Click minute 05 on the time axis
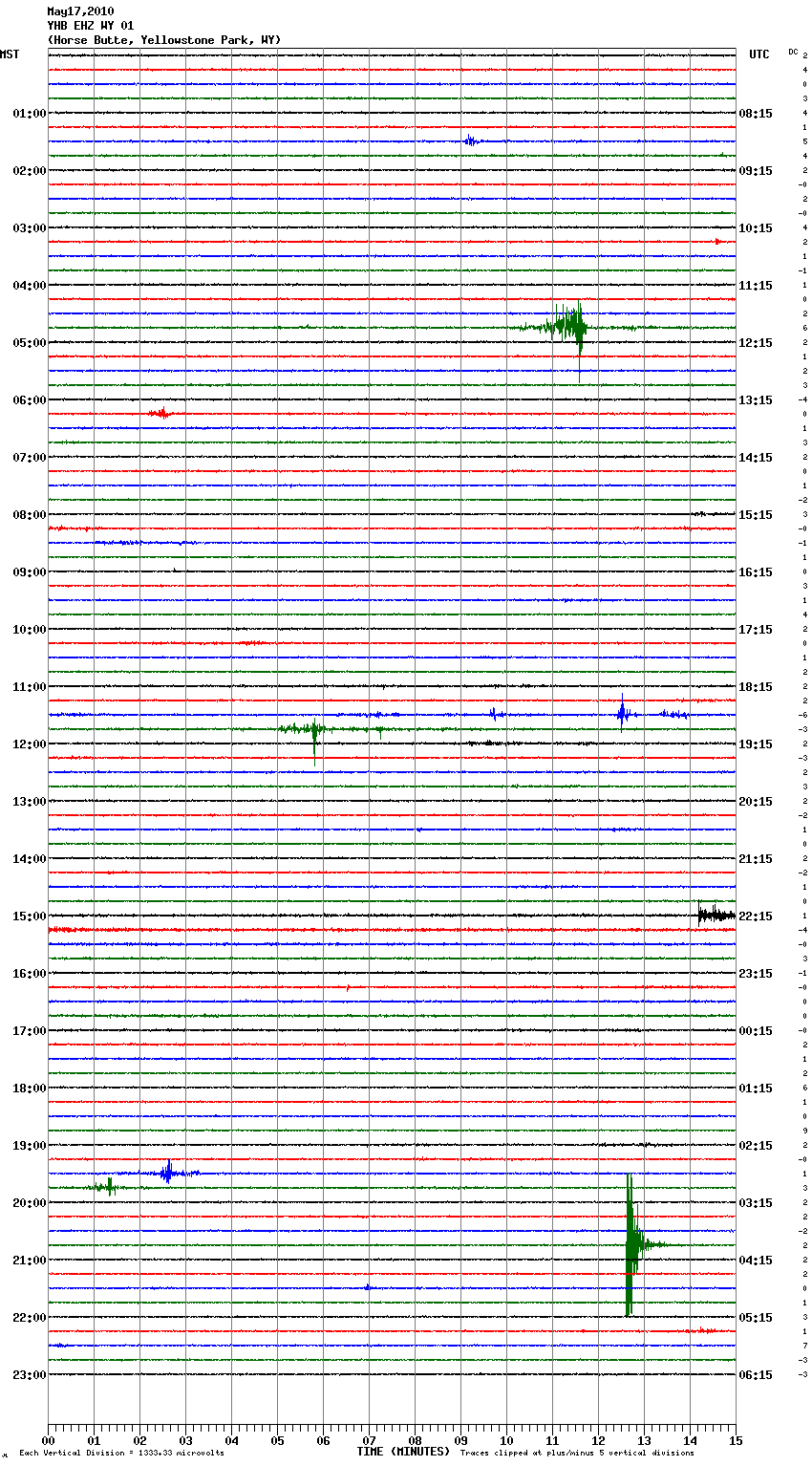 point(277,1440)
